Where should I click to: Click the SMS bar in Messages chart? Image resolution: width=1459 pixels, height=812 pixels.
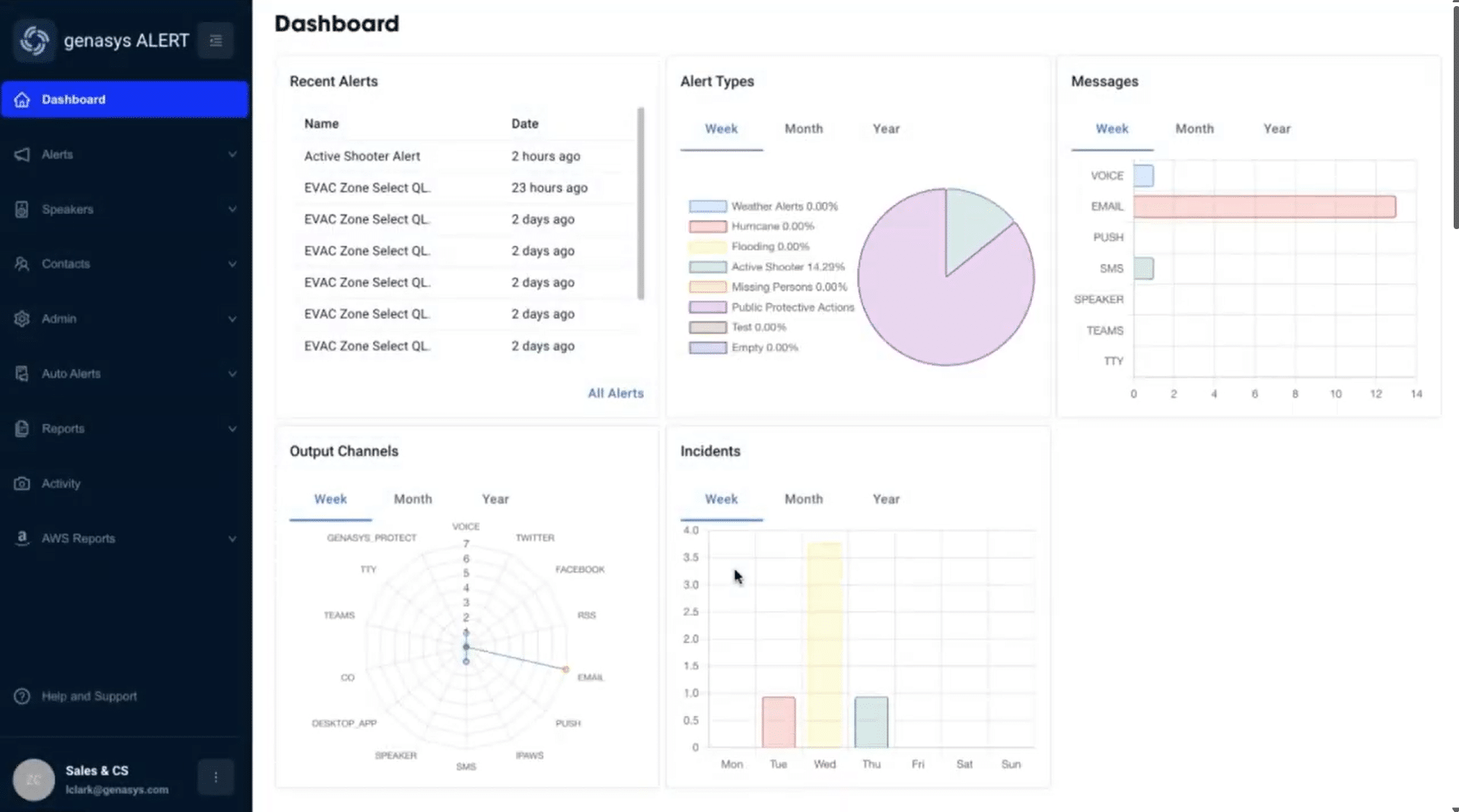tap(1143, 269)
